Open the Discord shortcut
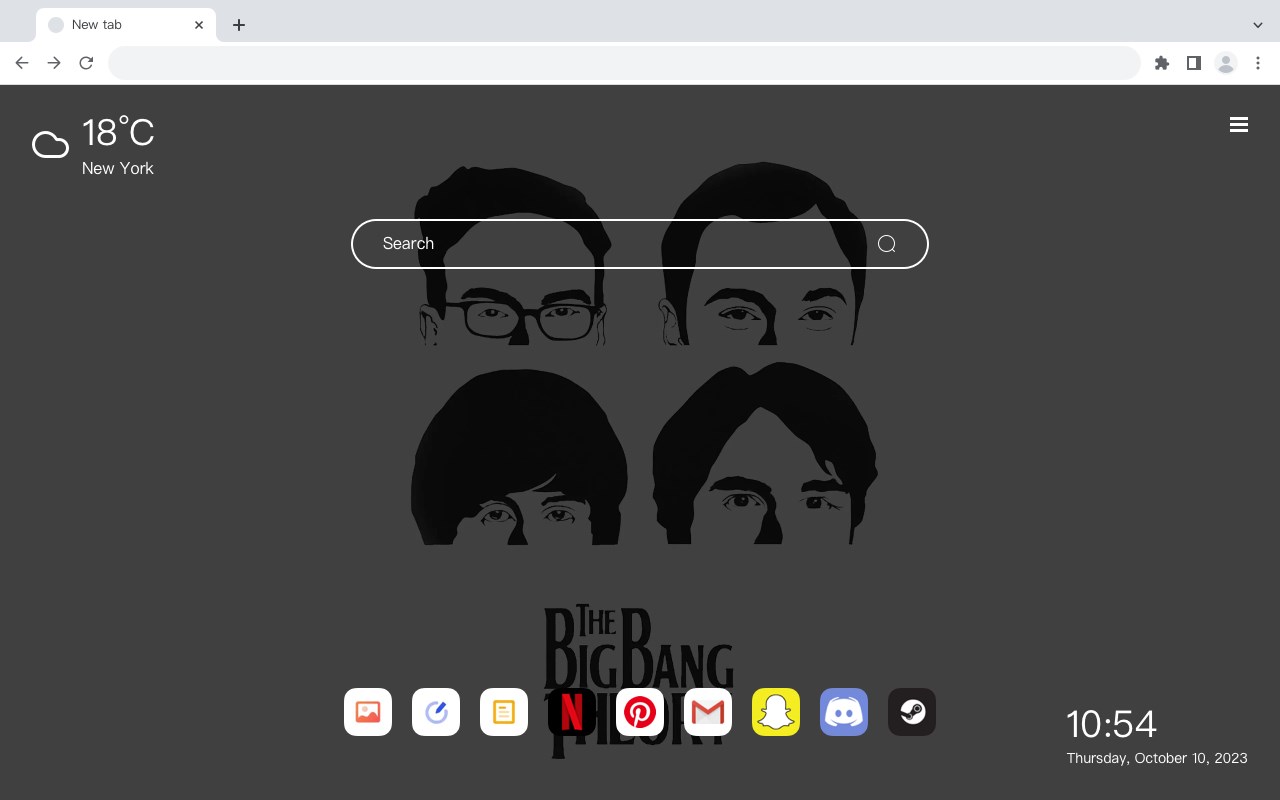The width and height of the screenshot is (1280, 800). coord(844,712)
